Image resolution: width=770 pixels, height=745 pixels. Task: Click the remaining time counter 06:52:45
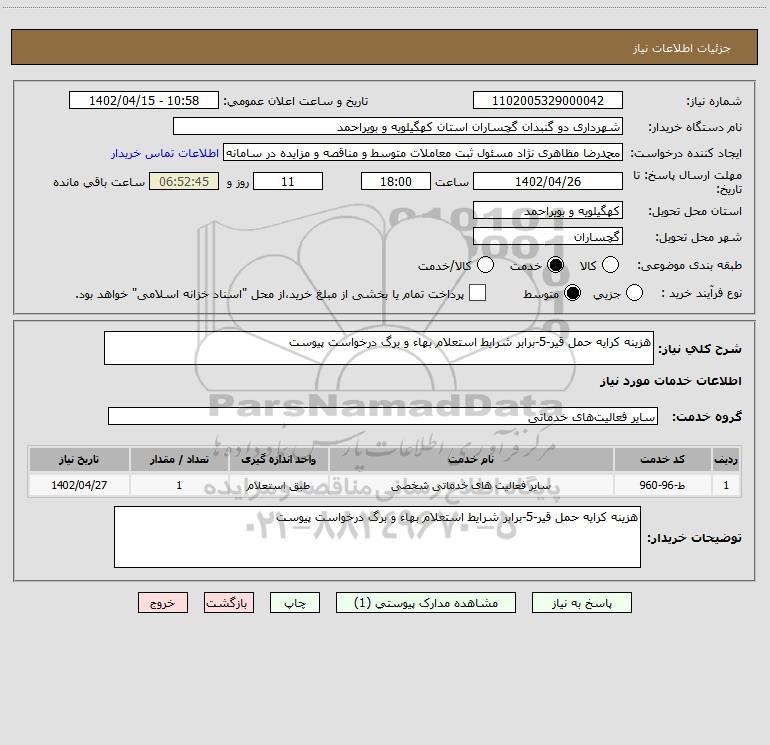click(x=184, y=181)
